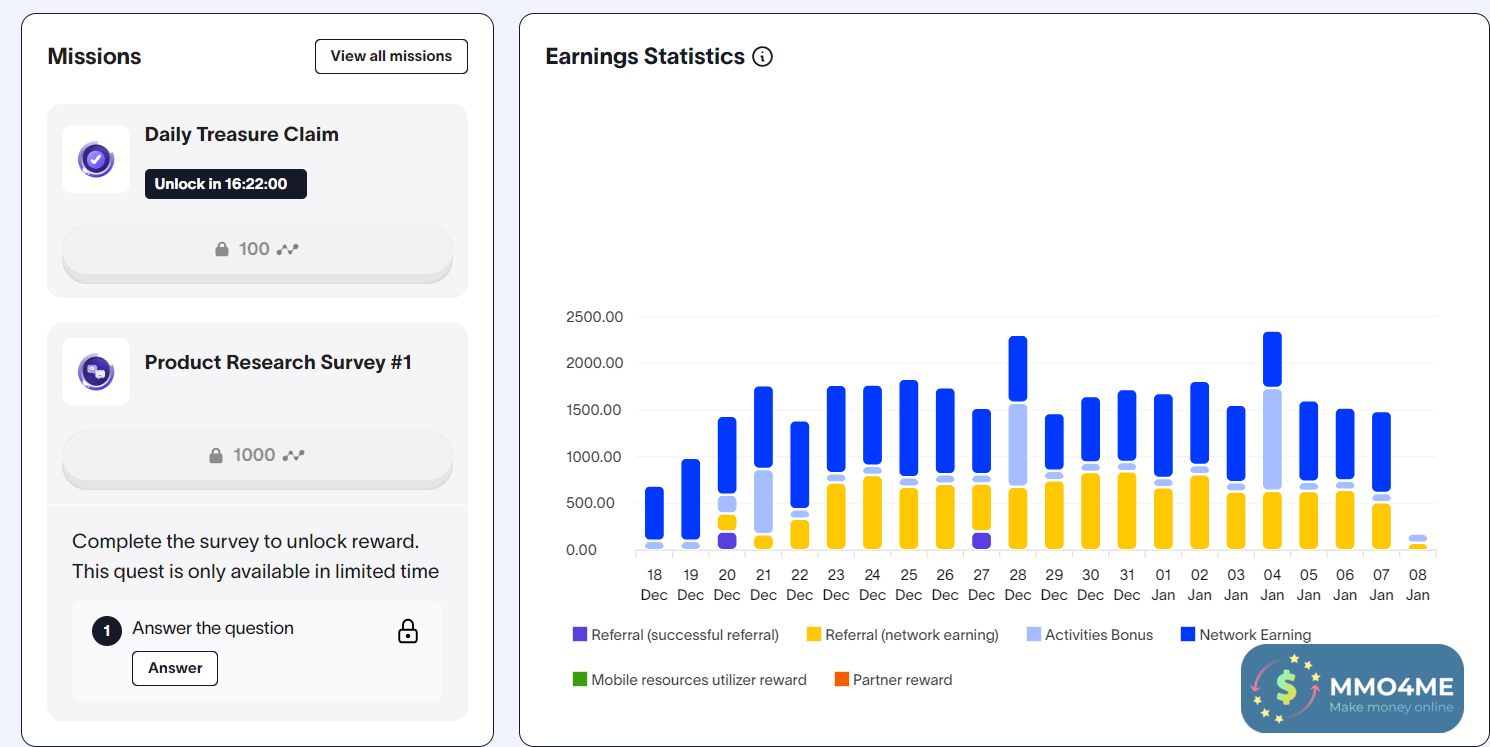
Task: Click the 01 Jan yellow segment
Action: (1163, 519)
